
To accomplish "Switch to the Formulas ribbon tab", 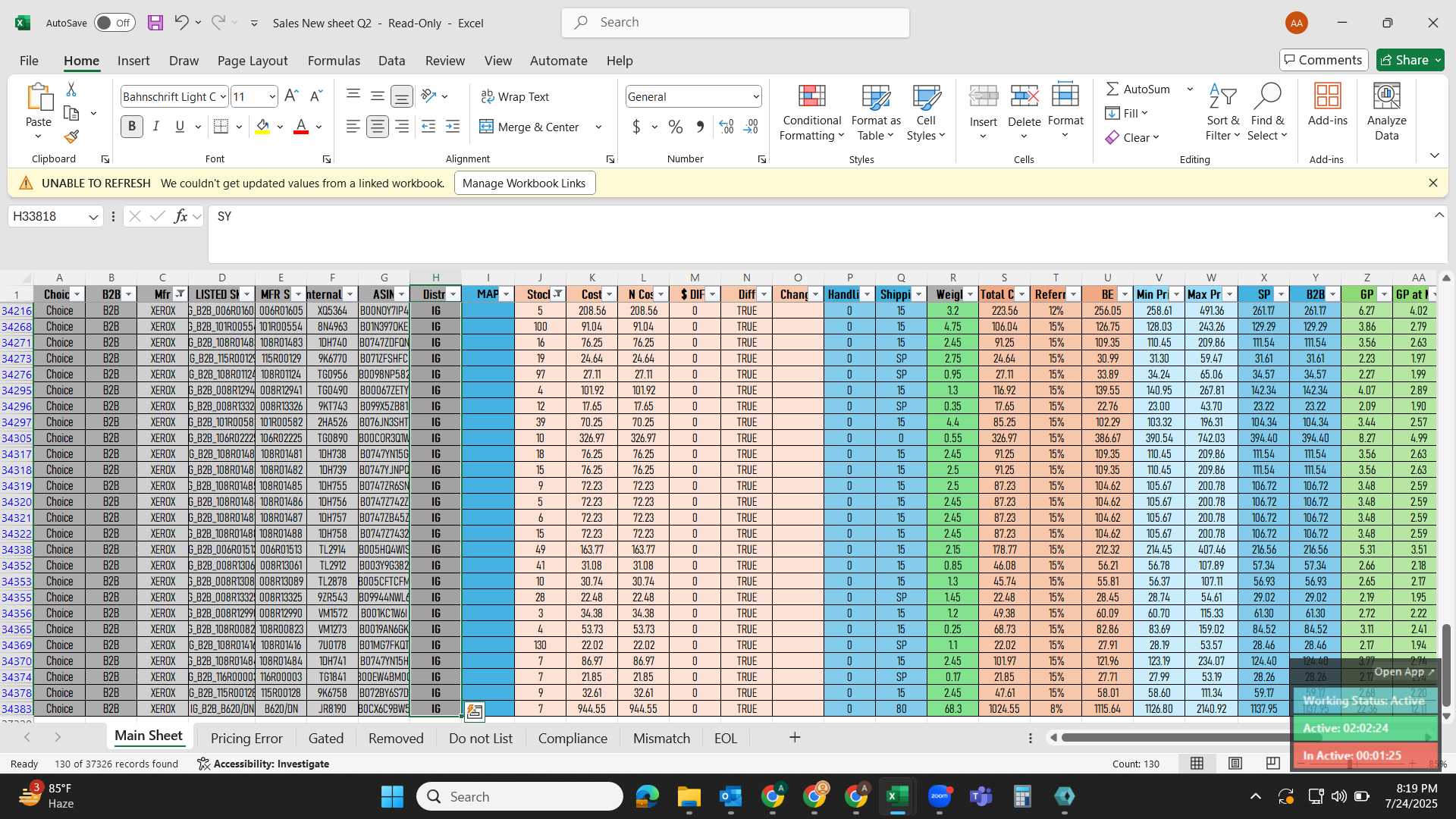I will point(334,61).
